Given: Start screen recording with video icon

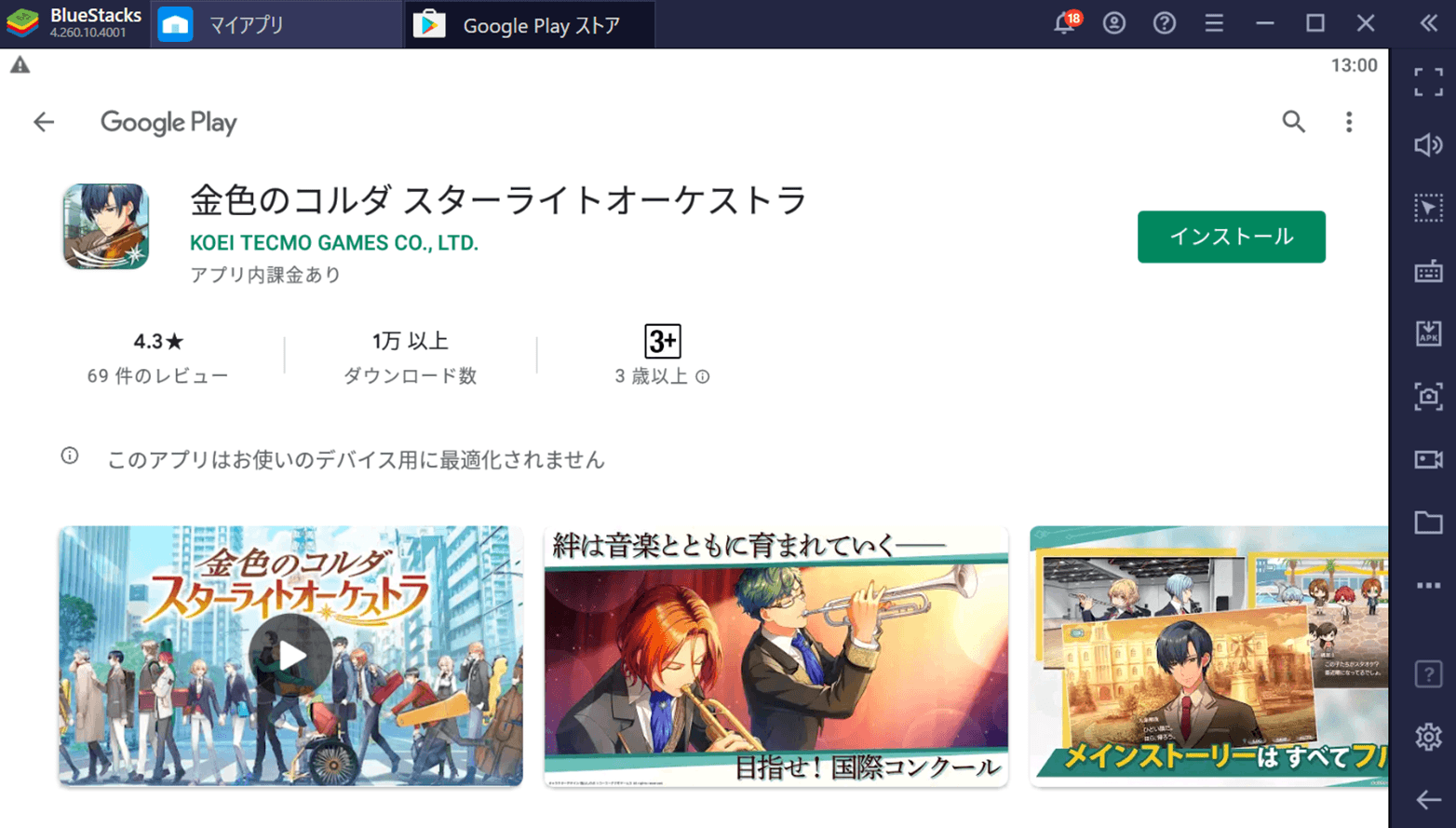Looking at the screenshot, I should [1428, 459].
